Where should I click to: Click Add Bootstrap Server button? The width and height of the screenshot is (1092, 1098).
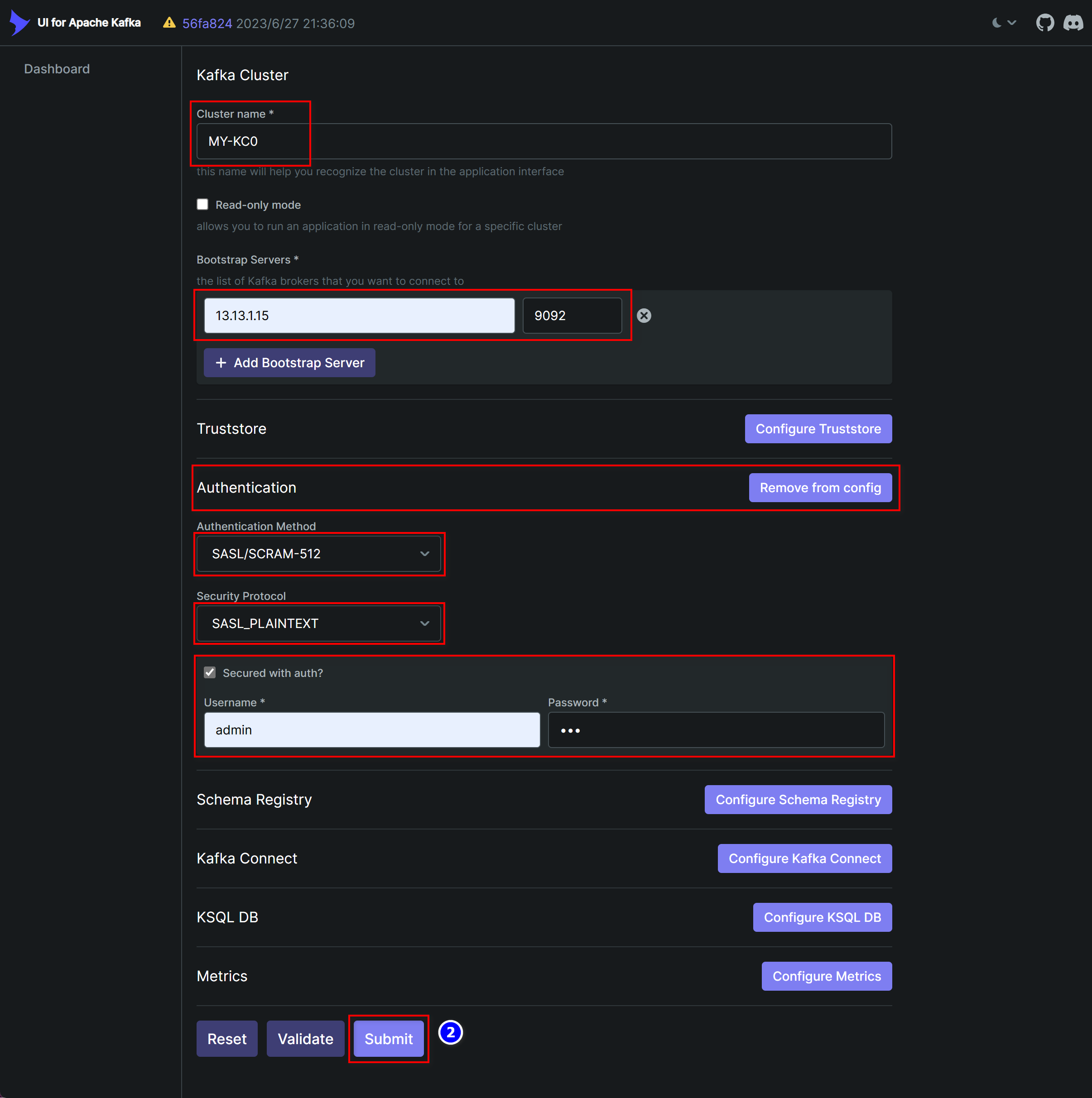coord(289,363)
